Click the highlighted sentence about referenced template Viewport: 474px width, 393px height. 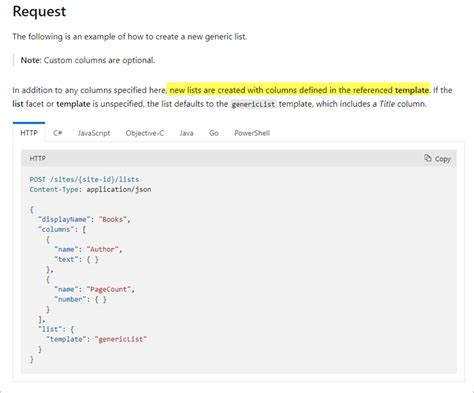tap(299, 90)
